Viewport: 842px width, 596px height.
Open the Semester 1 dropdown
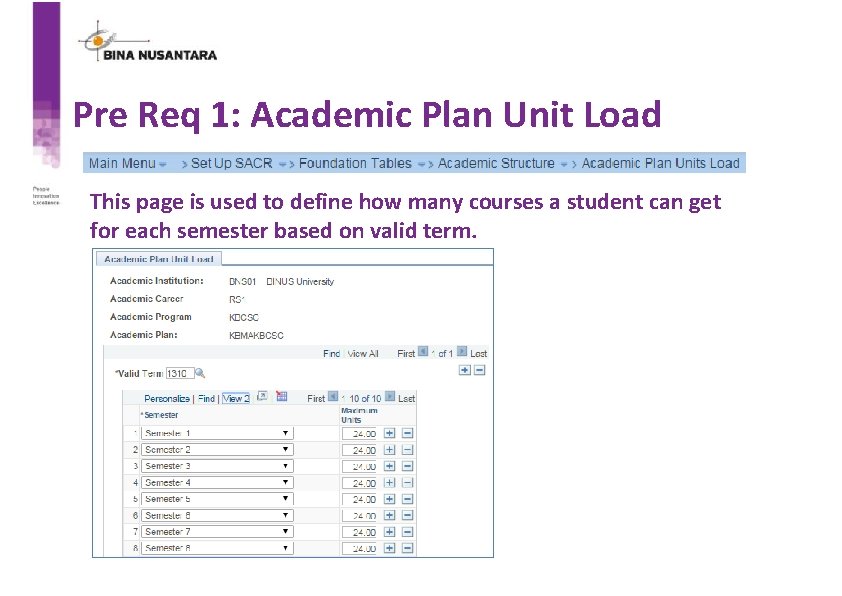point(287,433)
